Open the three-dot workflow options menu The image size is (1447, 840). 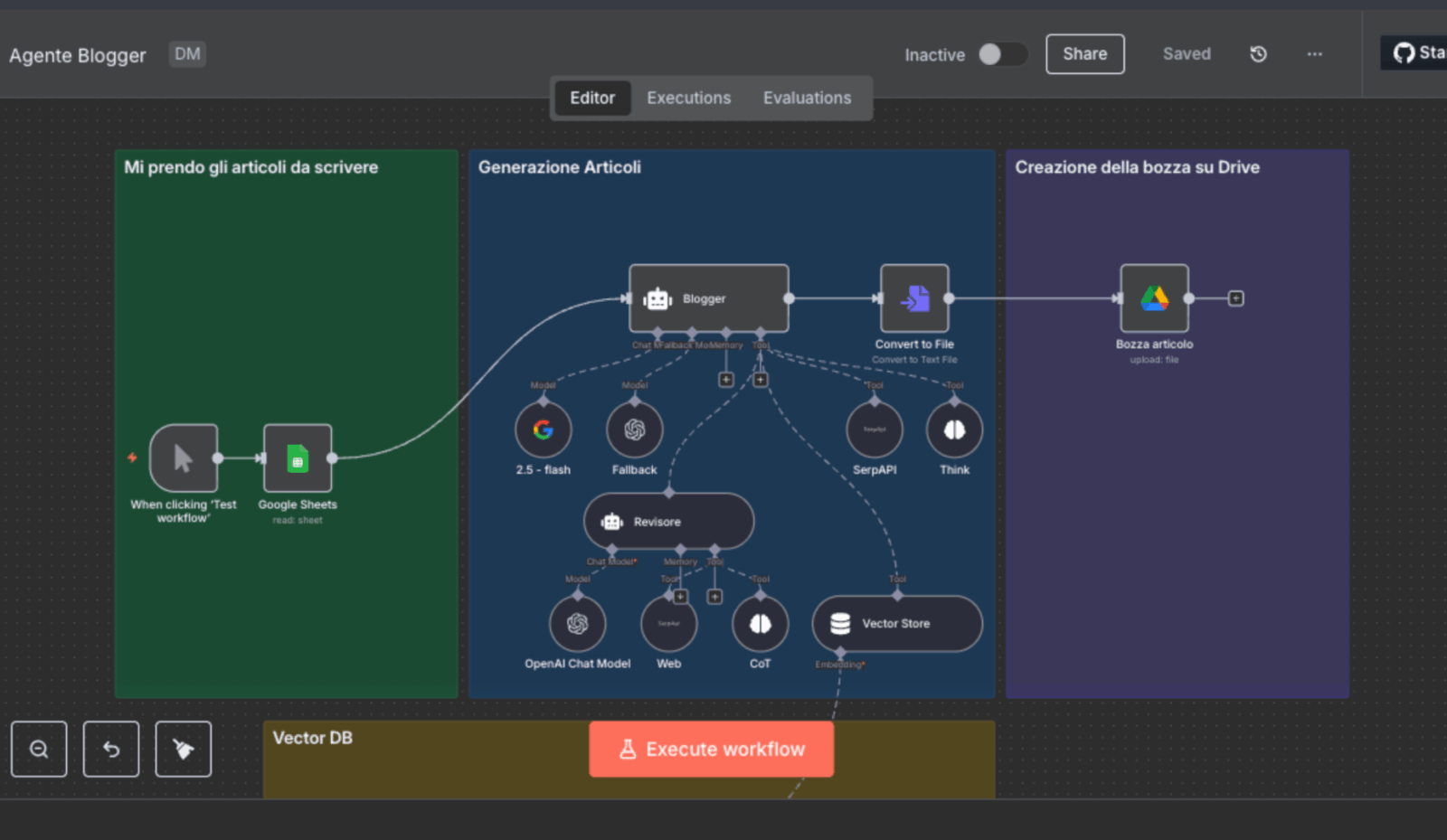click(x=1314, y=54)
